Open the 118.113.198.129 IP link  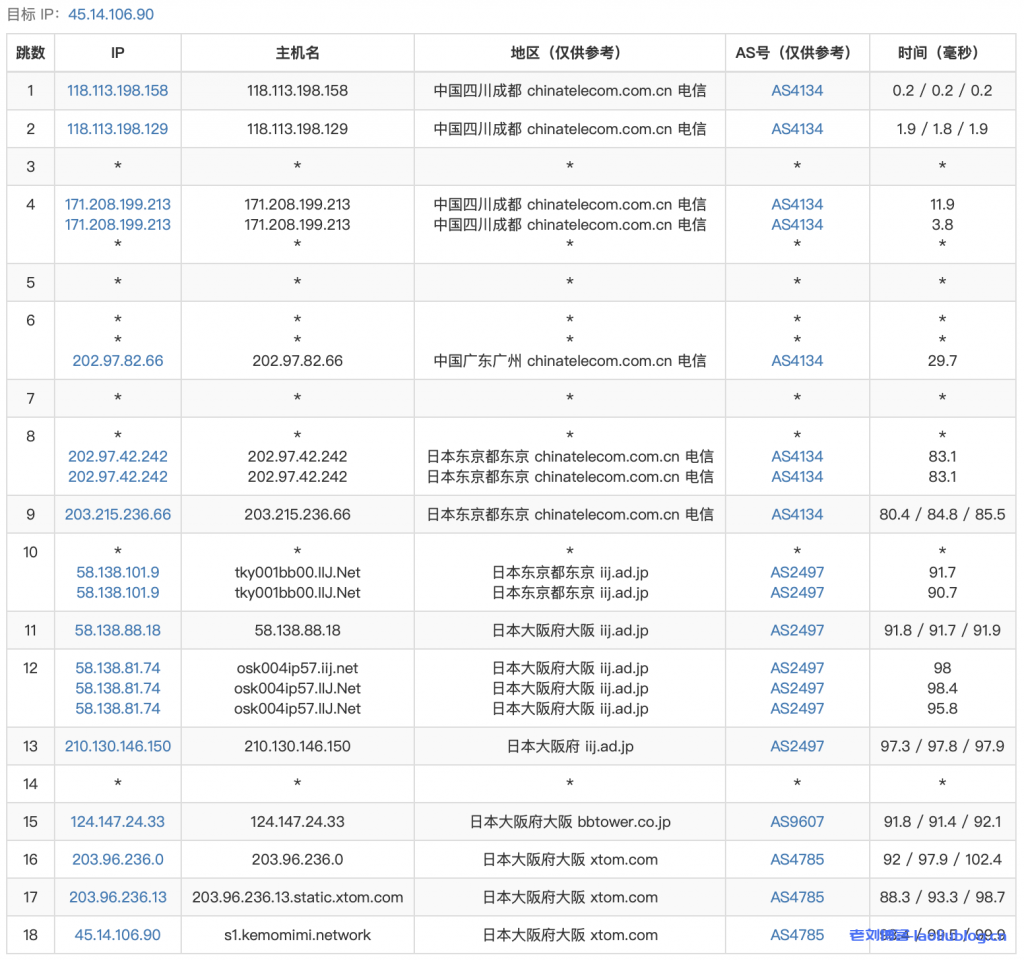(x=118, y=128)
